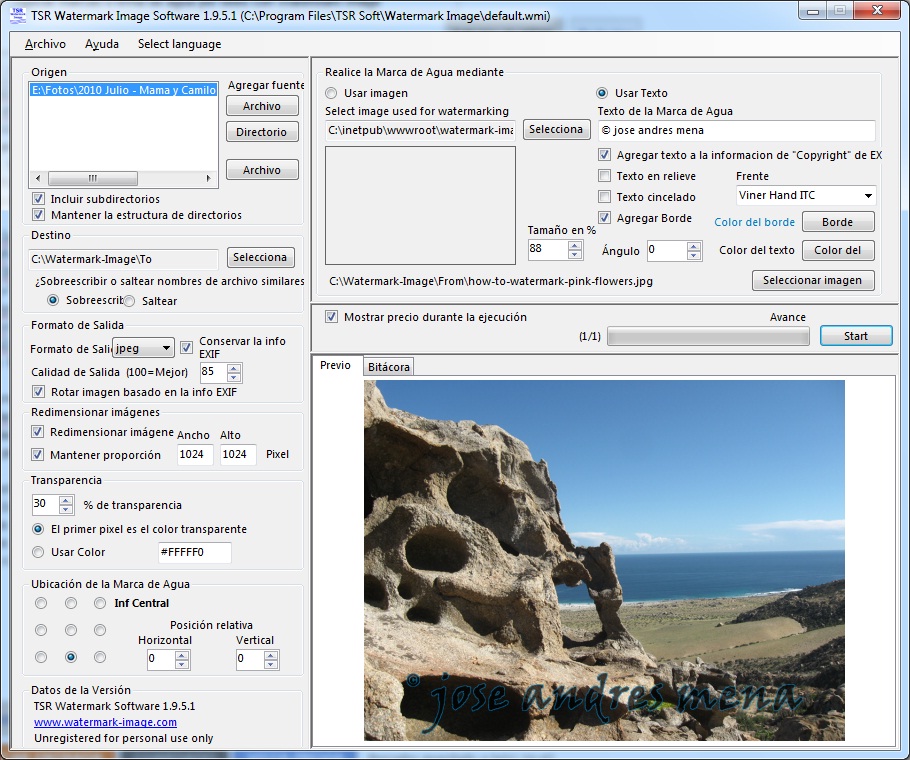This screenshot has height=760, width=910.
Task: Select bottom-center watermark position radio
Action: [71, 657]
